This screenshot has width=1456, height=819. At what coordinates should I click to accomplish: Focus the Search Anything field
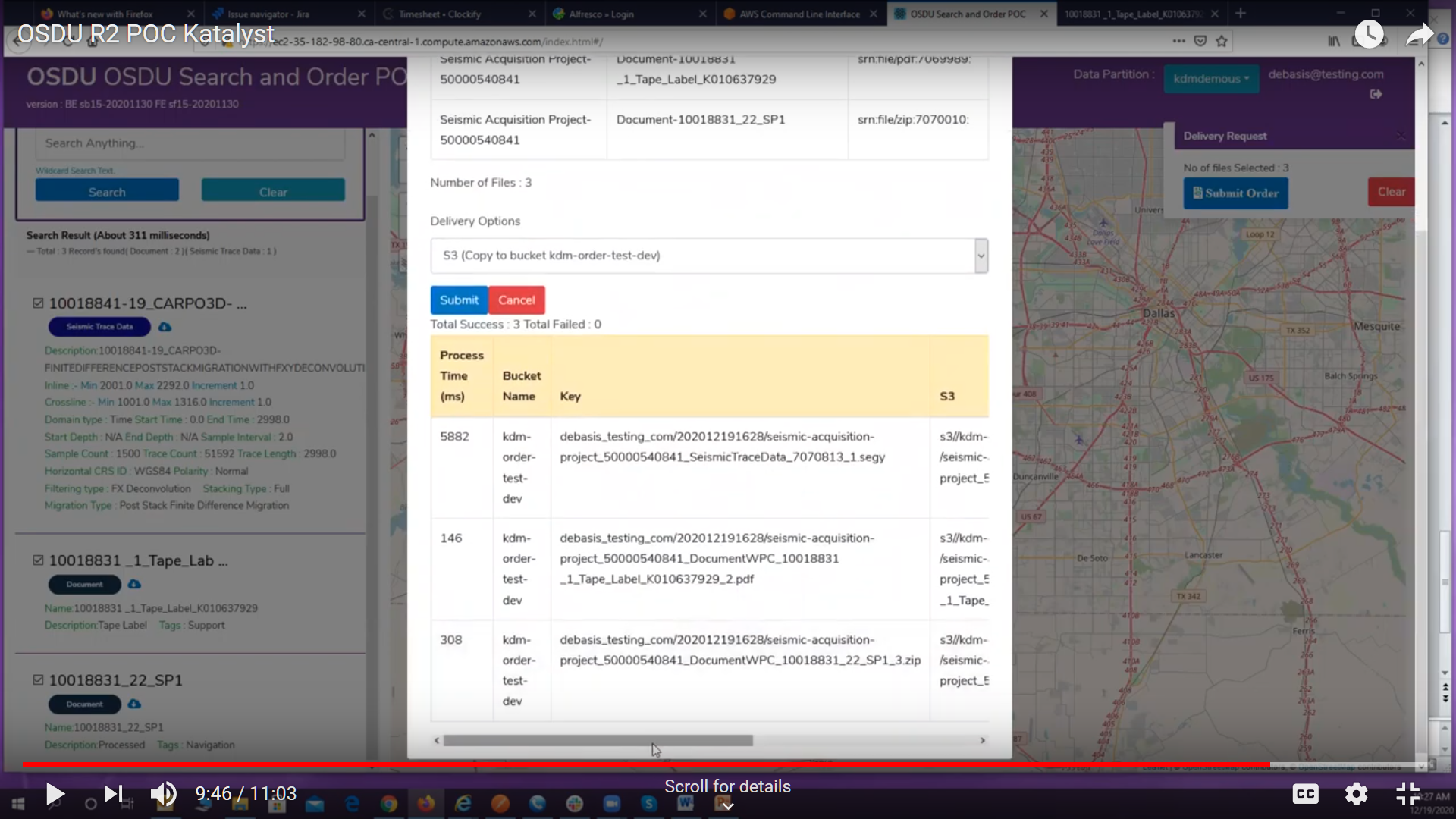tap(190, 143)
